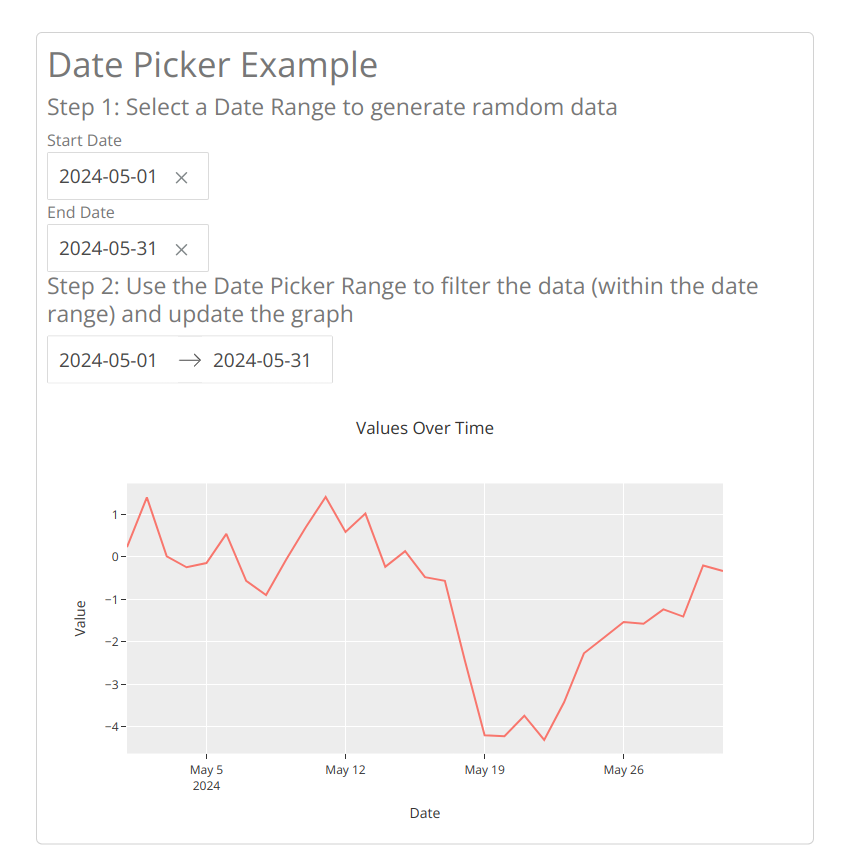Click the 'Date Picker Example' heading
The width and height of the screenshot is (850, 868).
click(213, 65)
